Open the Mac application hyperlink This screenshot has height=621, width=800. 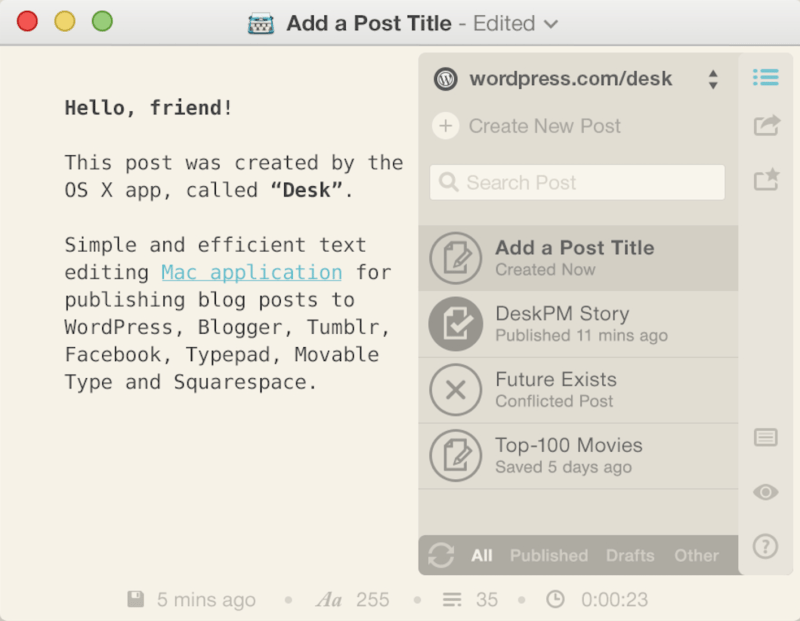pos(252,272)
